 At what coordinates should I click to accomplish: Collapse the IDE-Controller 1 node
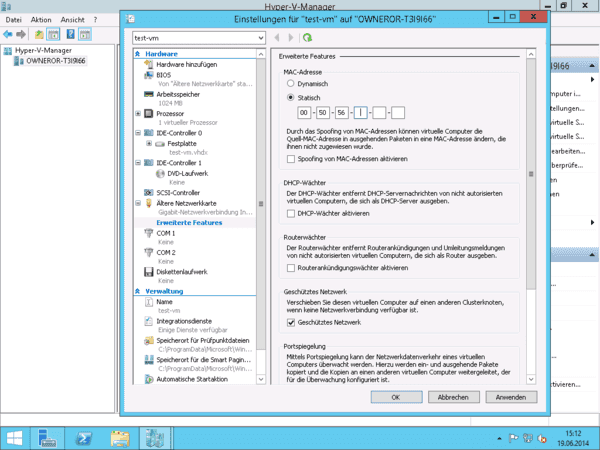(138, 163)
